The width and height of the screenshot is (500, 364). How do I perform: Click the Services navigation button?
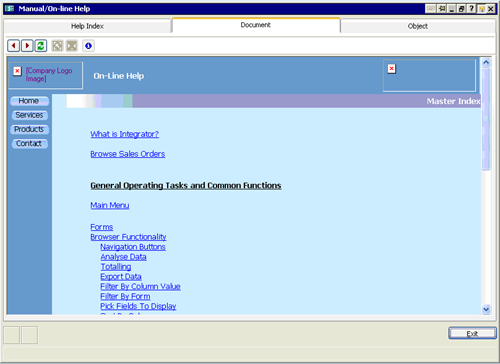[x=29, y=115]
